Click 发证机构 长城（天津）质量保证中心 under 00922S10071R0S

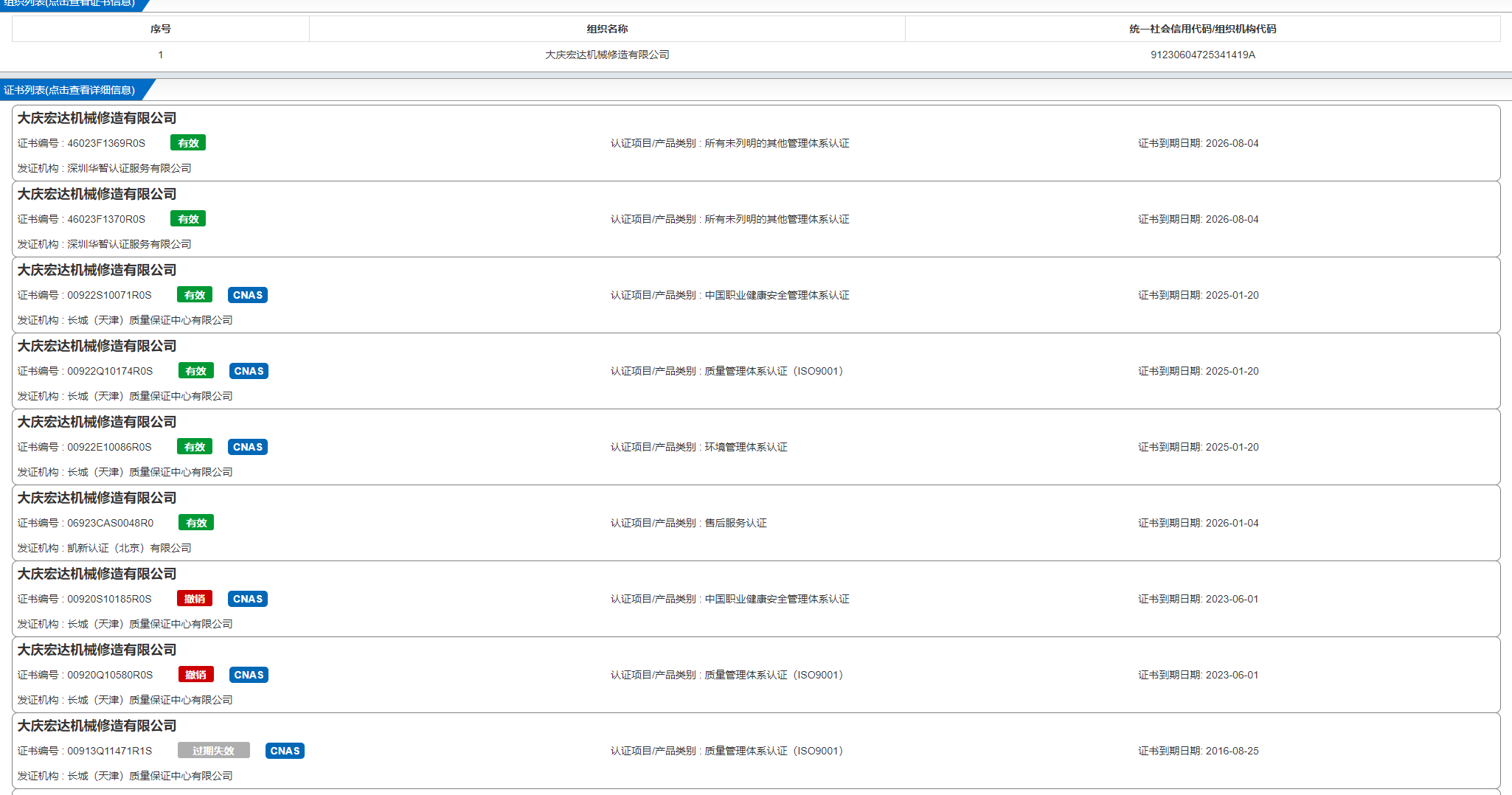click(x=125, y=320)
